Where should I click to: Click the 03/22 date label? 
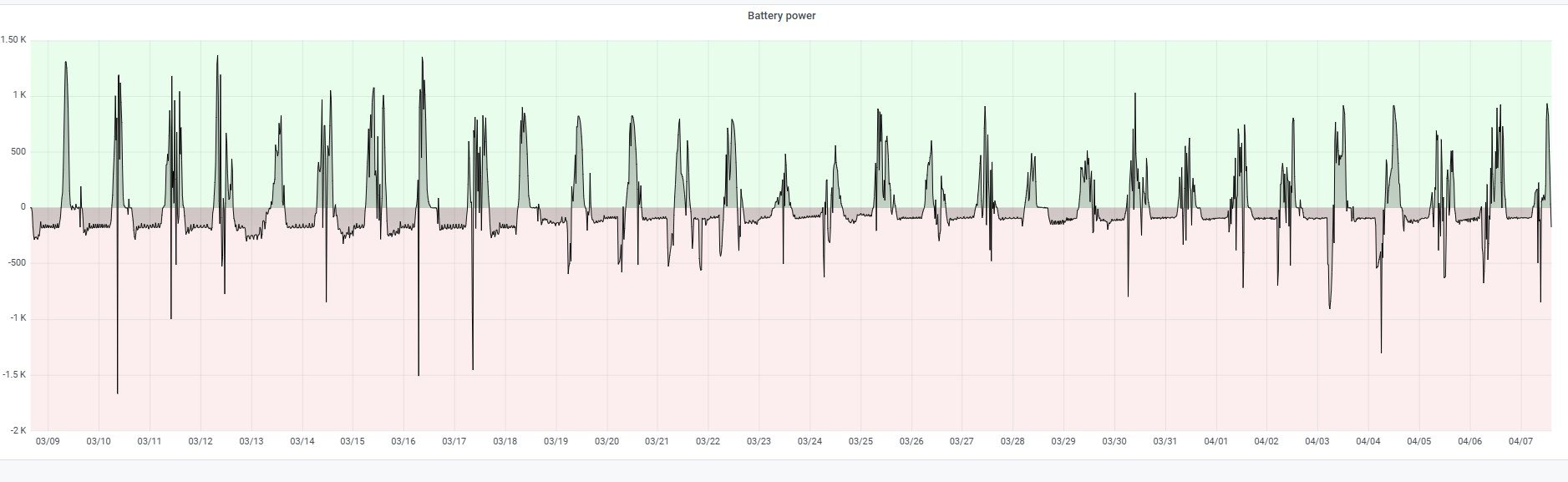[708, 441]
